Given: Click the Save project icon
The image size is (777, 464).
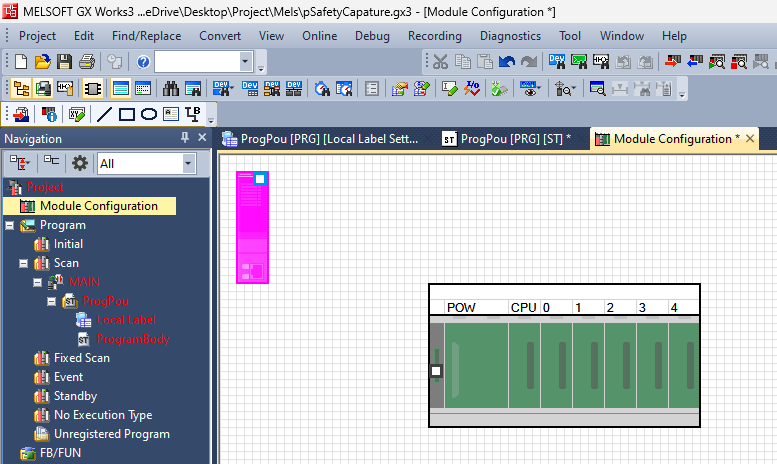Looking at the screenshot, I should point(64,62).
